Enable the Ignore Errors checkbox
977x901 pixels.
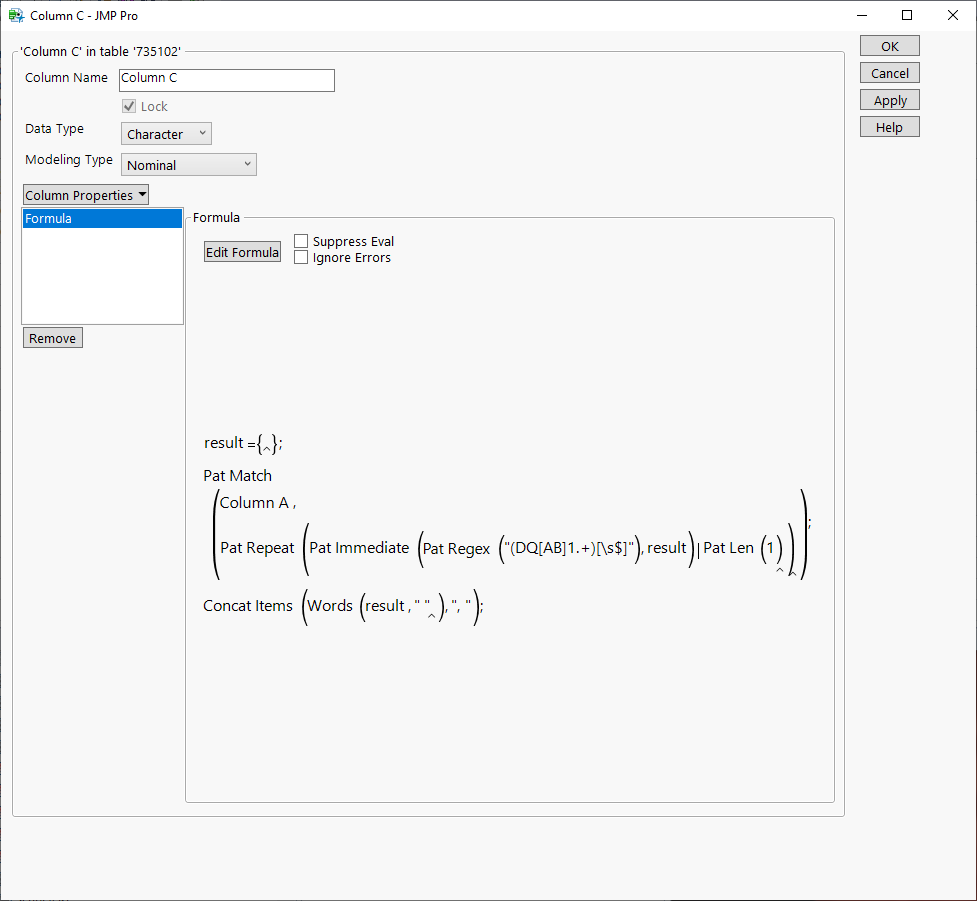[301, 257]
